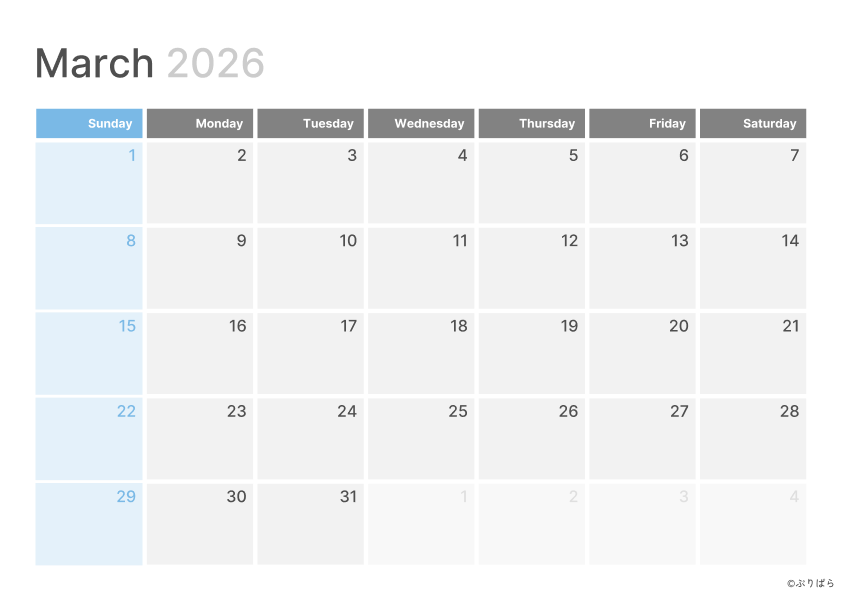842x595 pixels.
Task: Select the March 28 day cell
Action: coord(752,438)
